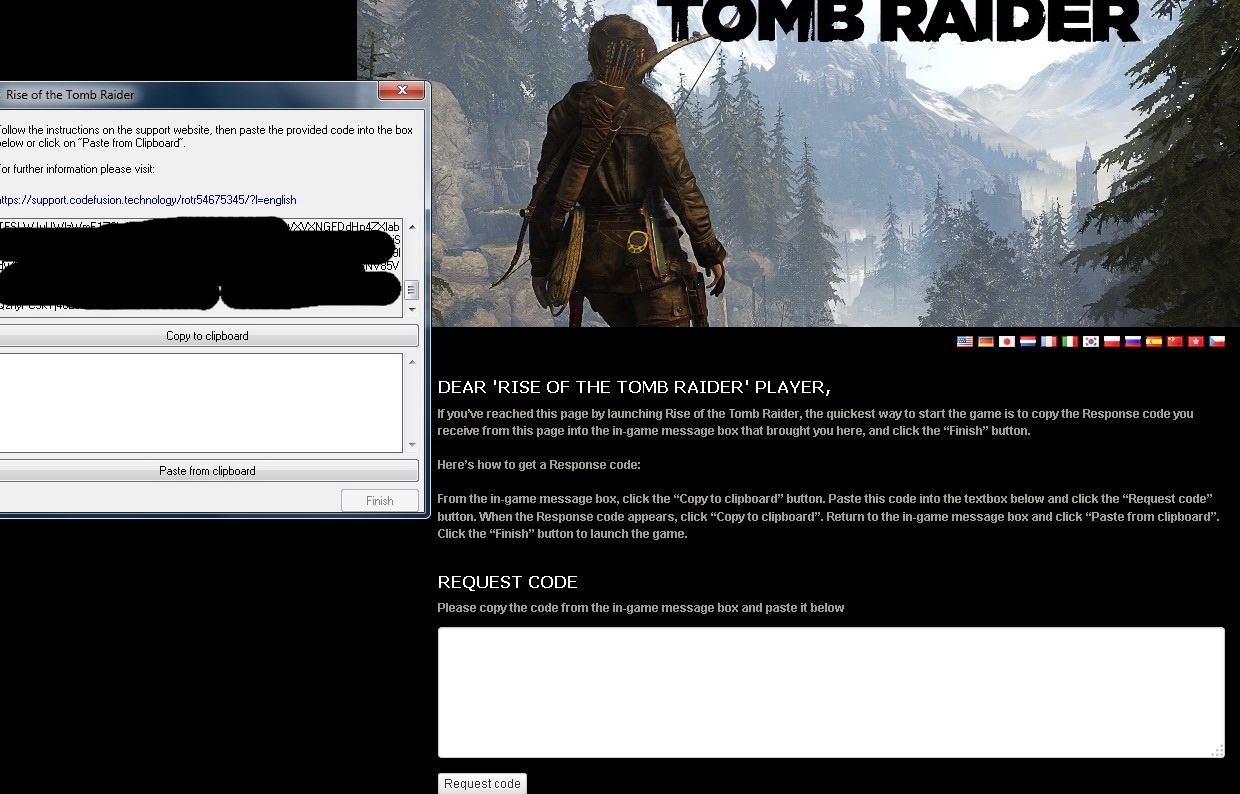Open the support.codefusion.technology link
Viewport: 1240px width, 794px height.
(148, 200)
